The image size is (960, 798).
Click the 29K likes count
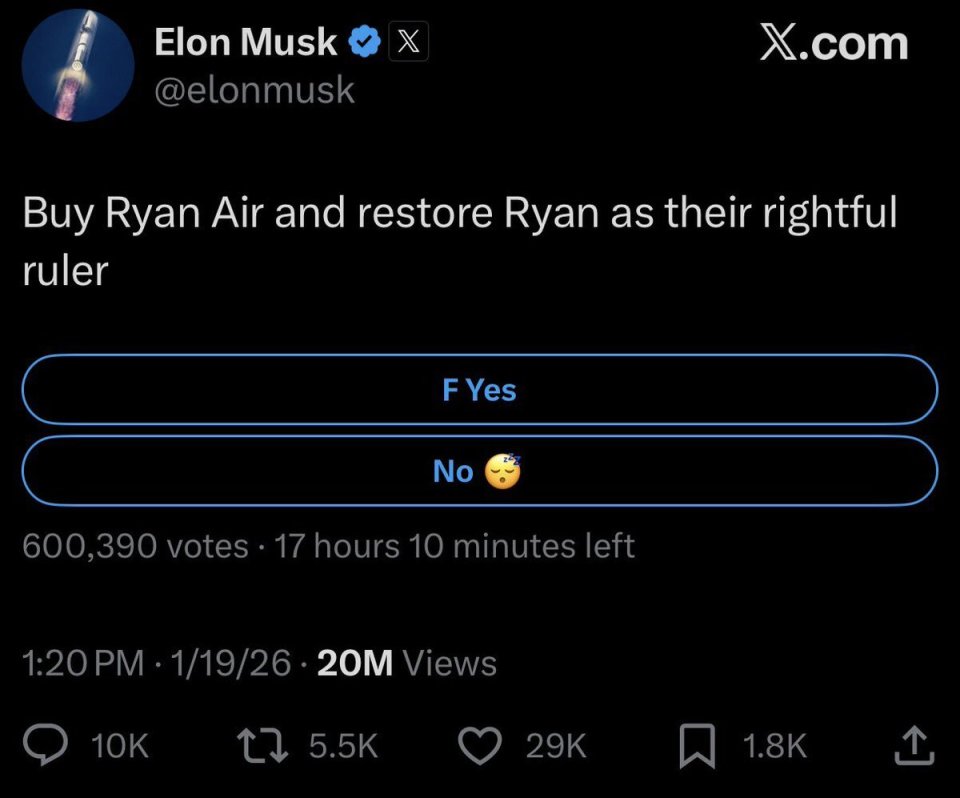point(556,745)
